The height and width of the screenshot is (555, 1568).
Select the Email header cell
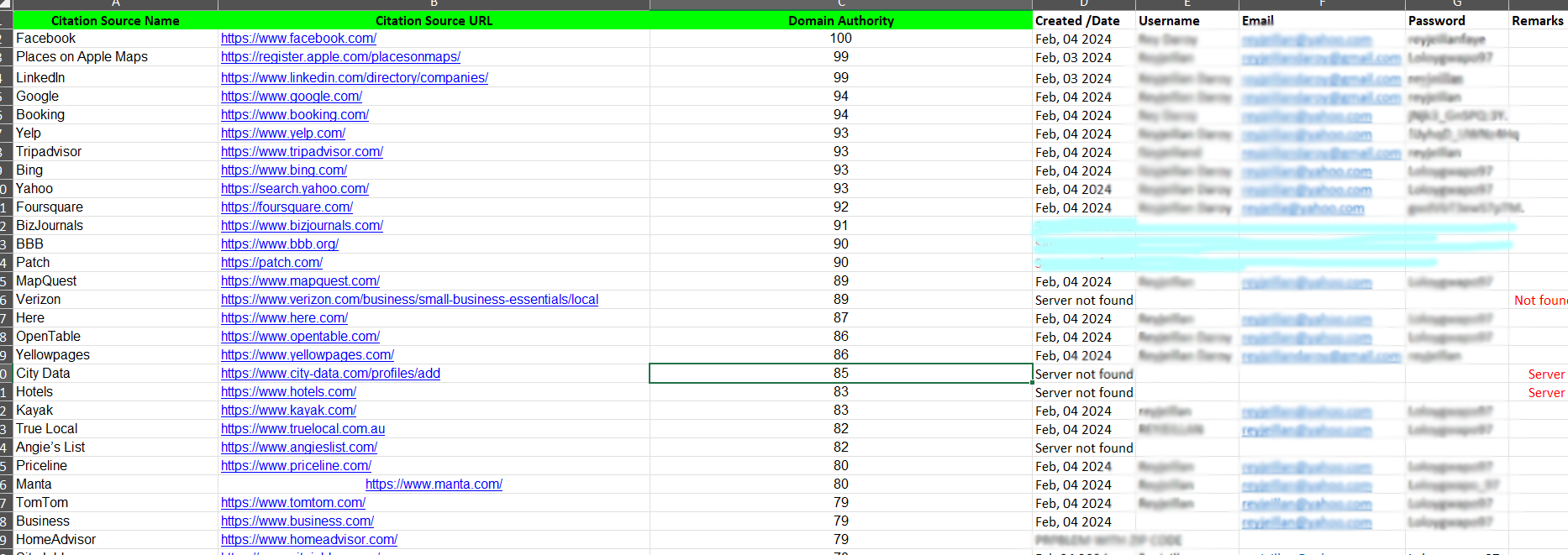[x=1323, y=20]
